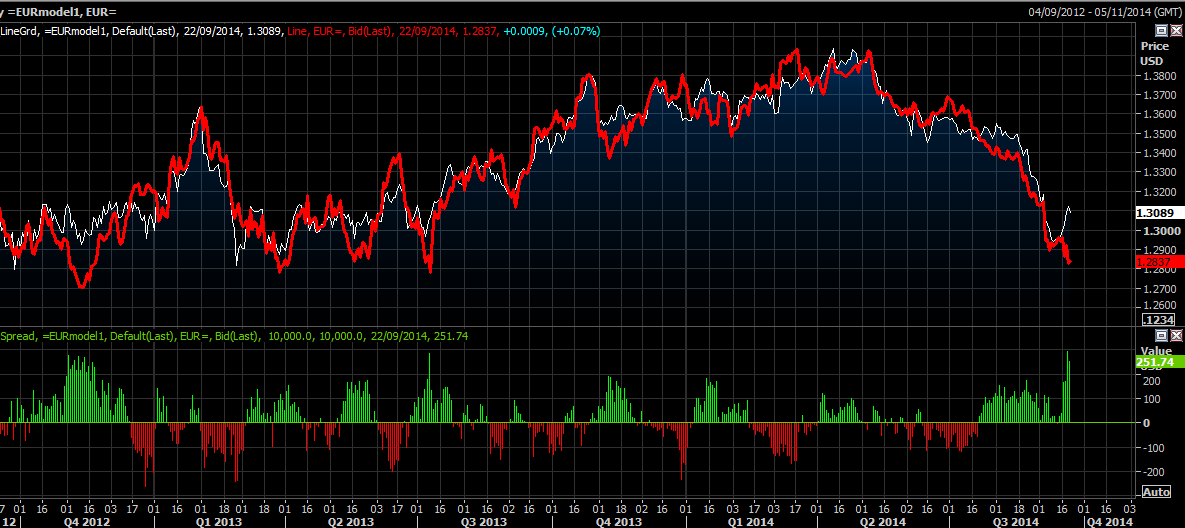
Task: Maximize the spread pane
Action: [1162, 335]
